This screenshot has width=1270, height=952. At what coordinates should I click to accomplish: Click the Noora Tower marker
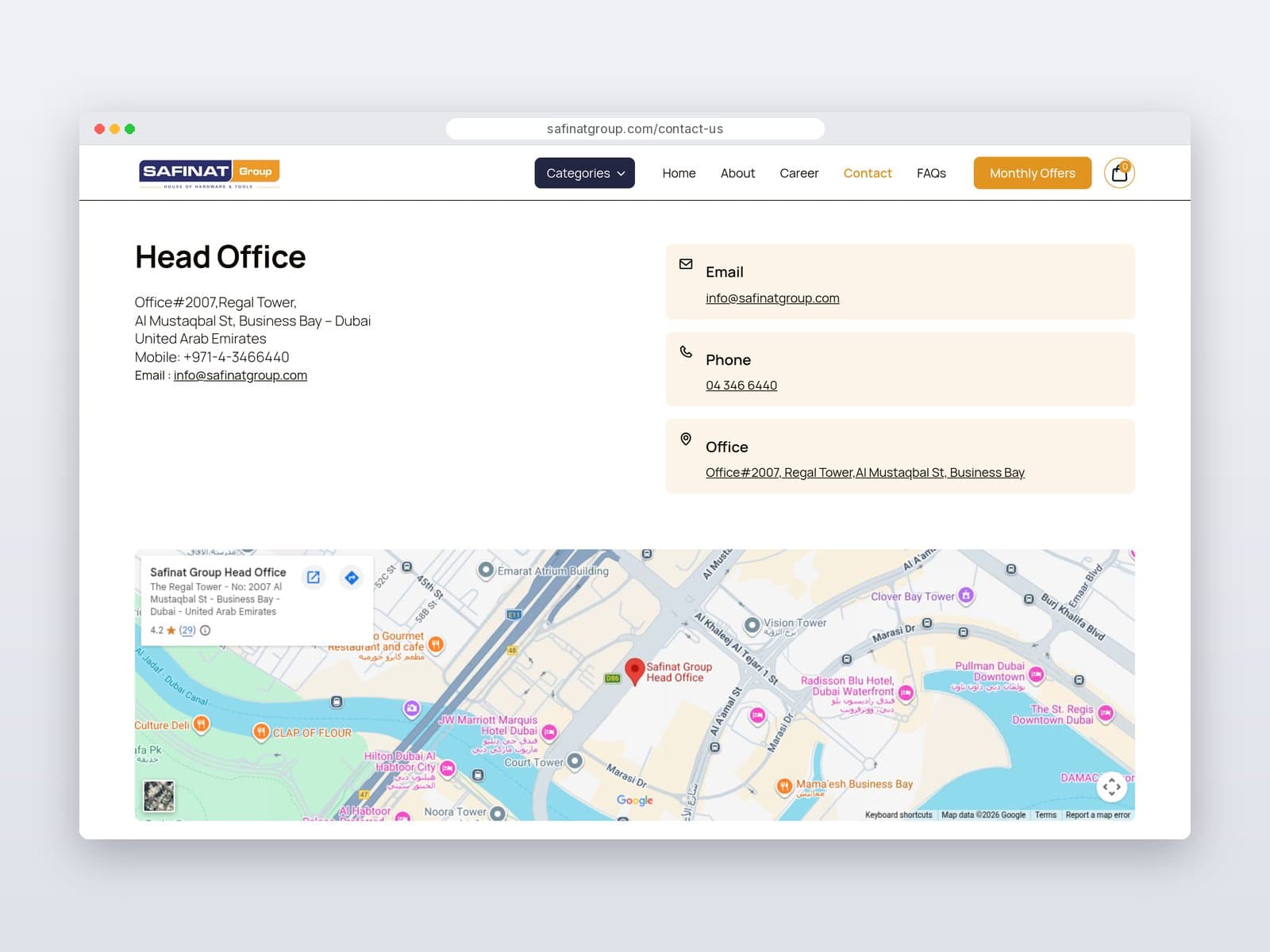tap(498, 813)
